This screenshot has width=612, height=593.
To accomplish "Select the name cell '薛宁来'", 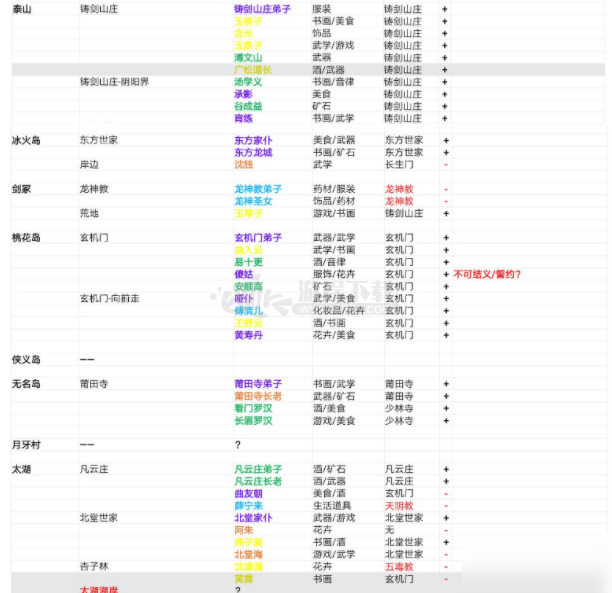I will (248, 506).
